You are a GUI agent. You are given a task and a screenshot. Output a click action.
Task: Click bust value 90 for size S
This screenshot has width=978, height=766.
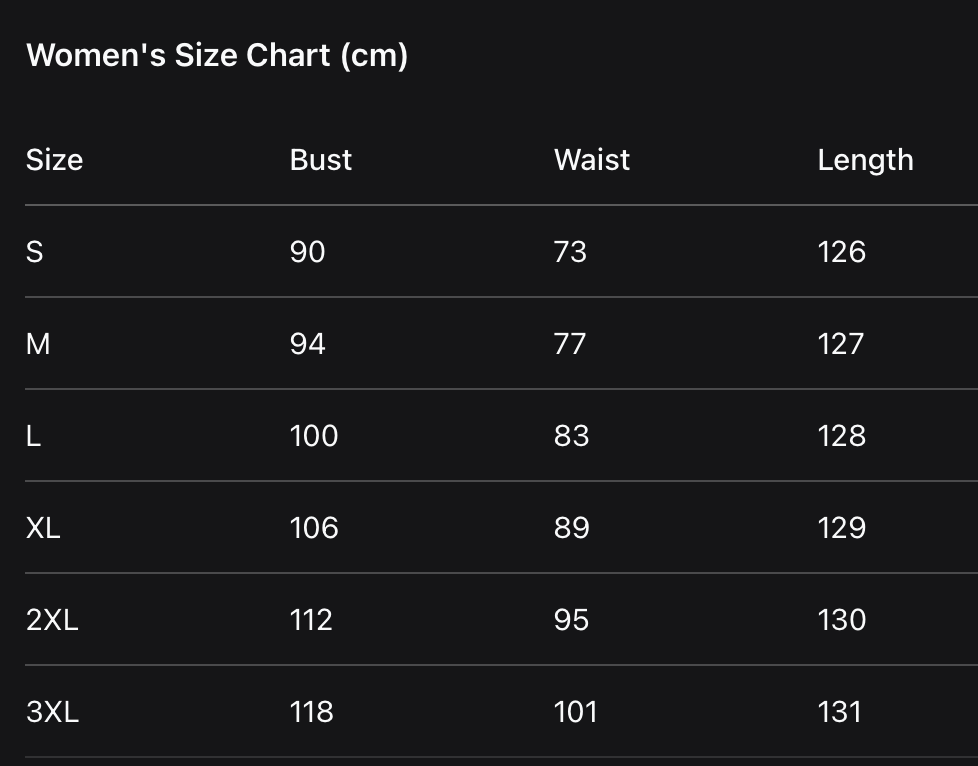(307, 252)
